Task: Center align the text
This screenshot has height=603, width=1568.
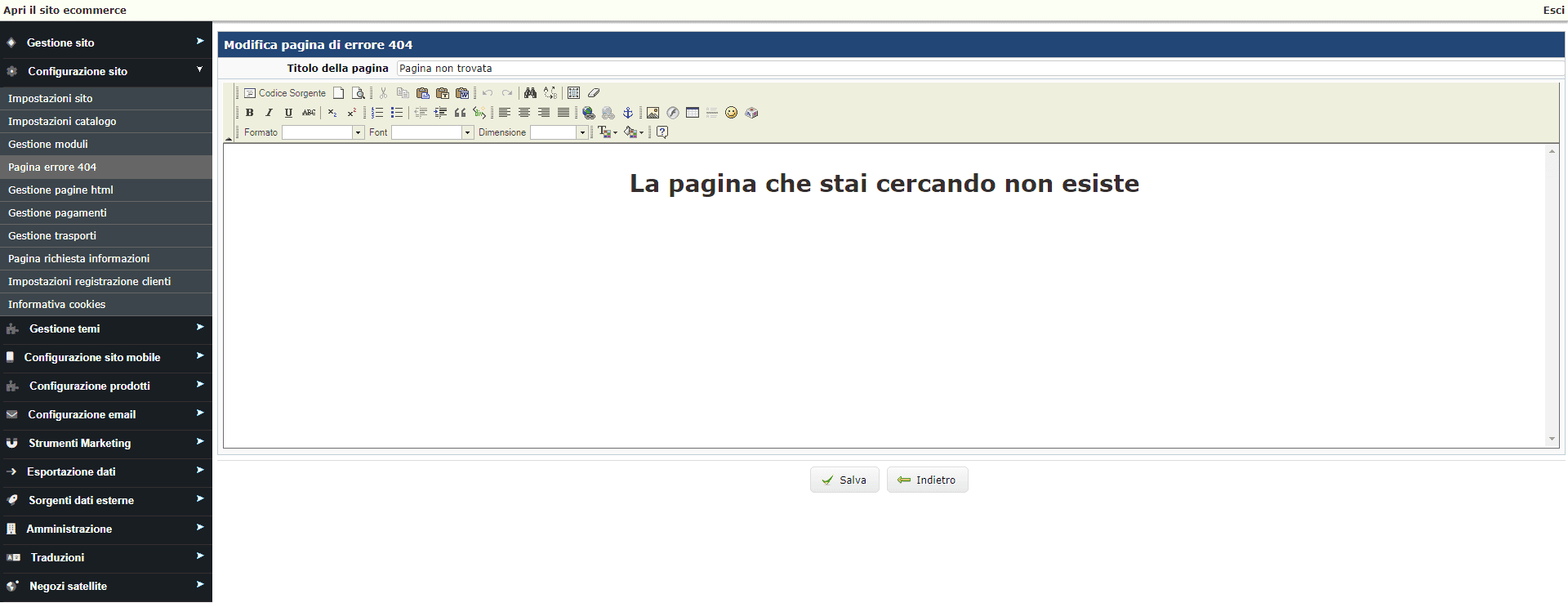Action: pyautogui.click(x=524, y=113)
